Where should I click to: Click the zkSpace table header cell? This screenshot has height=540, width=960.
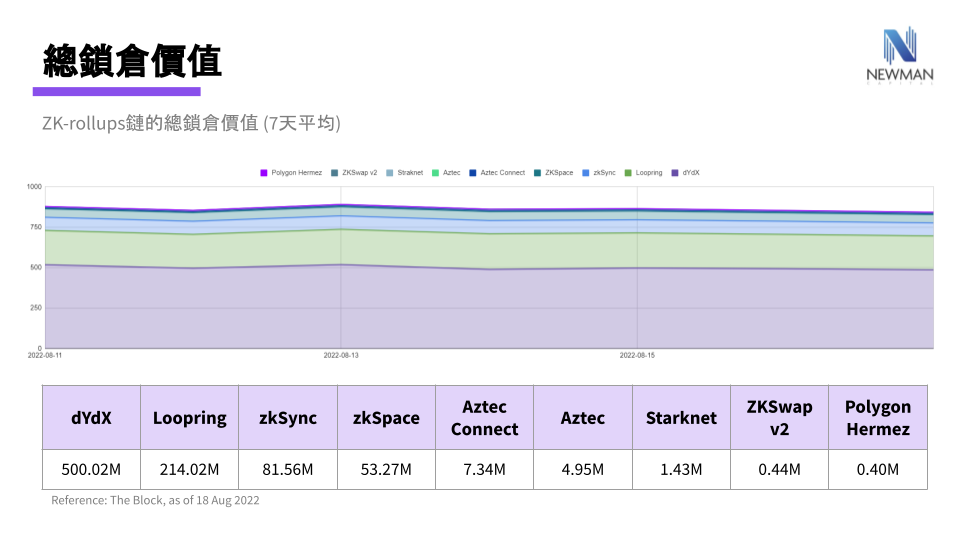click(x=386, y=418)
